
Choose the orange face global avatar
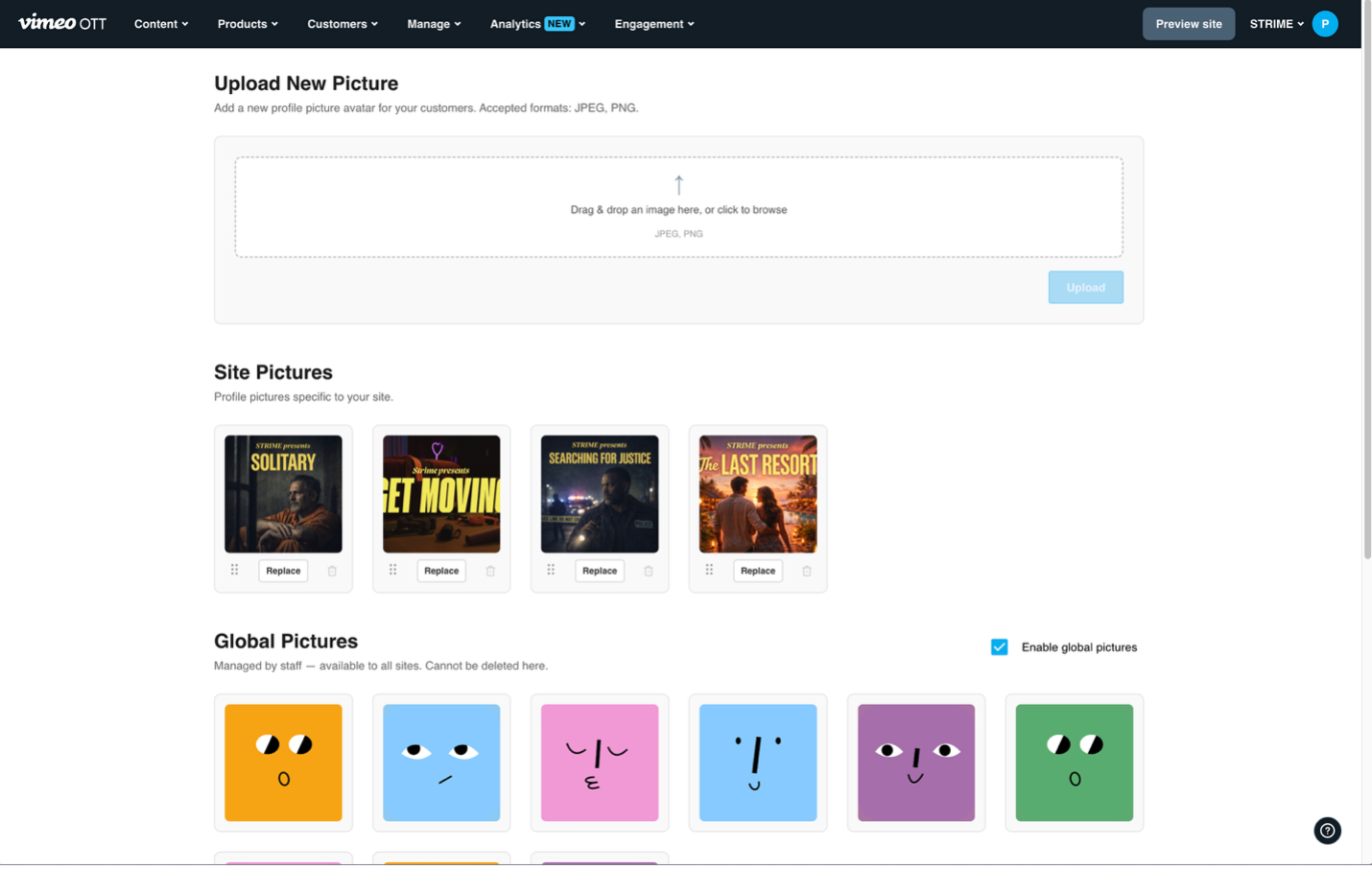(x=283, y=763)
